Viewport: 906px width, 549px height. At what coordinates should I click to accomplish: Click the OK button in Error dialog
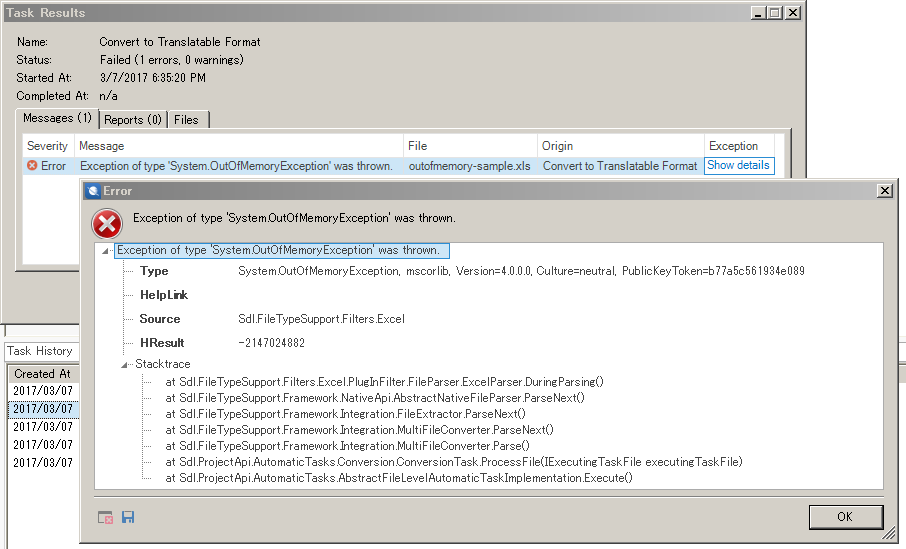point(845,517)
